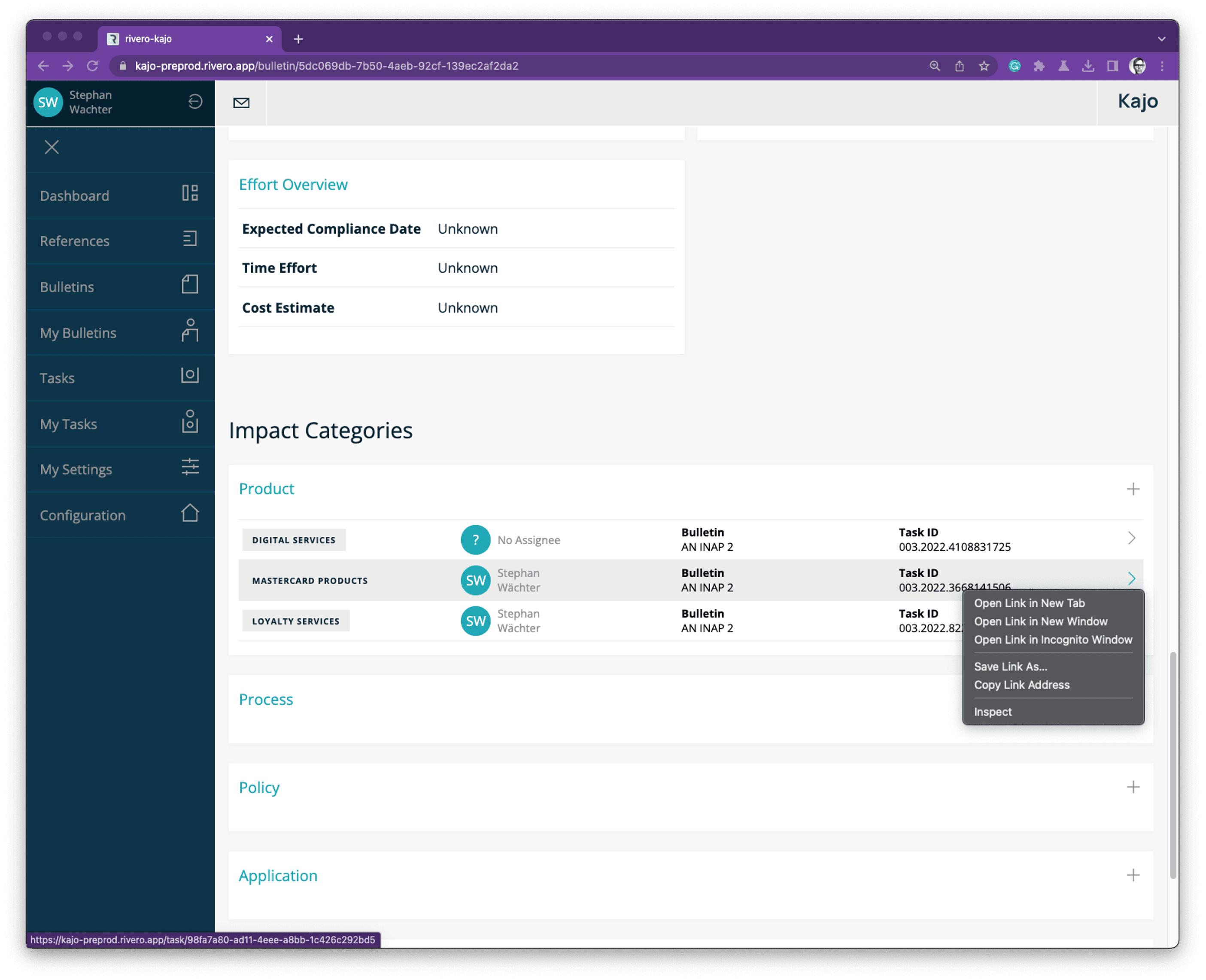Click the References icon in sidebar
Image resolution: width=1206 pixels, height=980 pixels.
190,240
